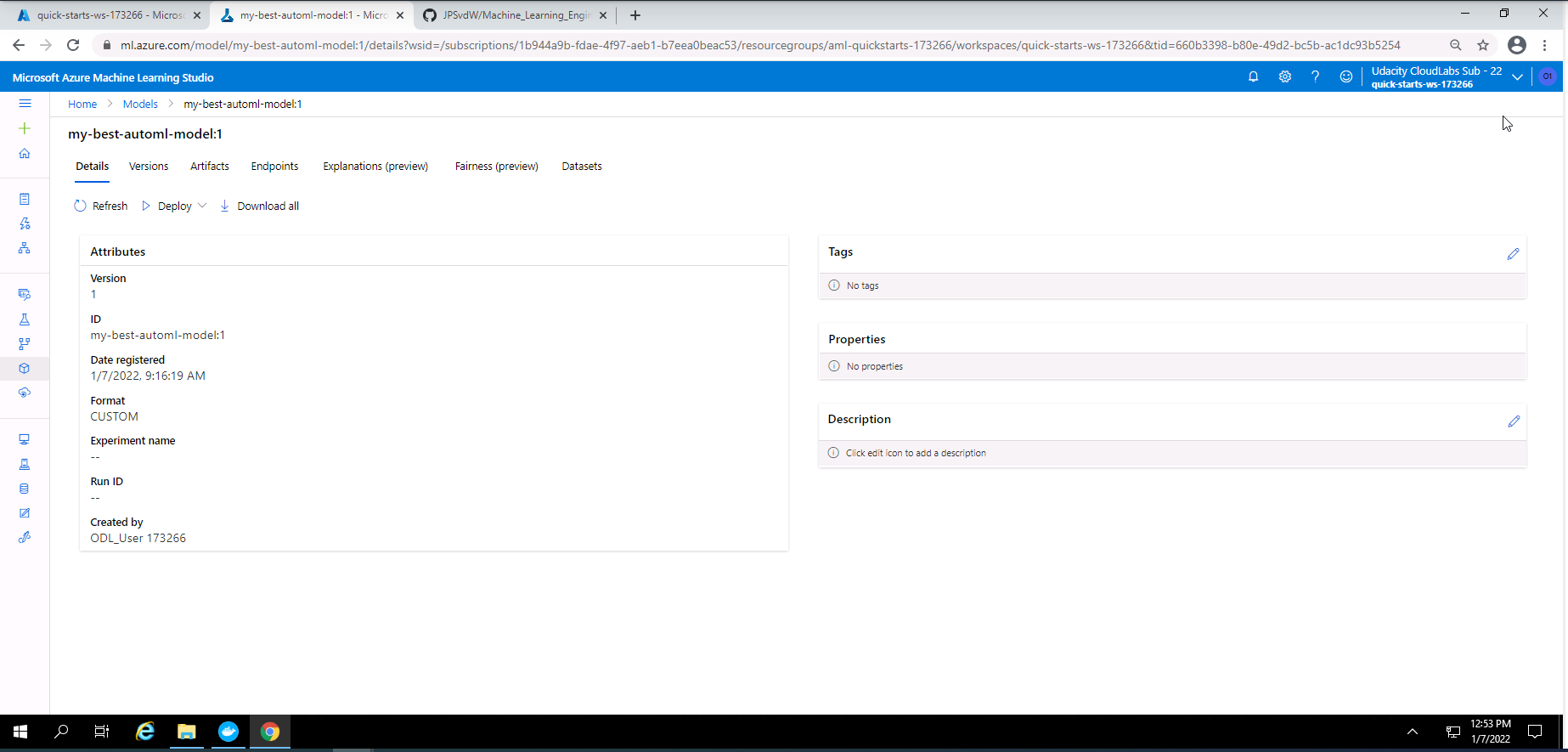Screen dimensions: 1568x752
Task: Select the Details tab
Action: (92, 167)
